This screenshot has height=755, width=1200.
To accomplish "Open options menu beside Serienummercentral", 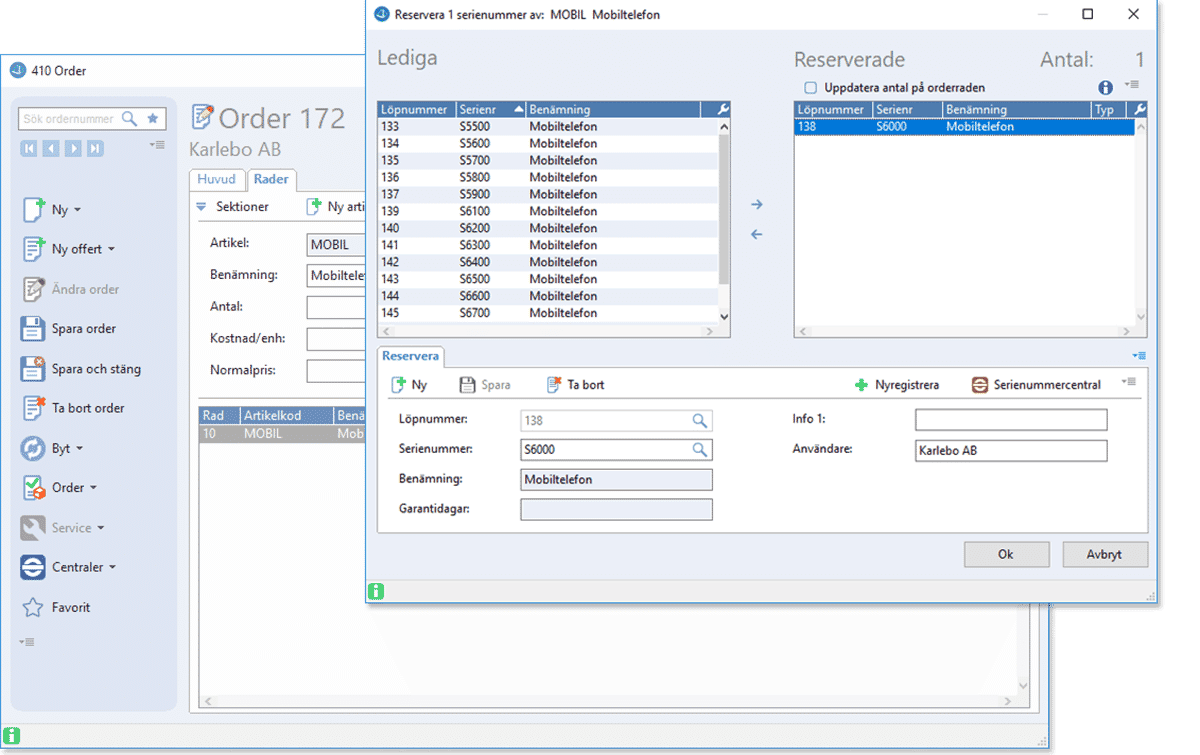I will (1129, 381).
